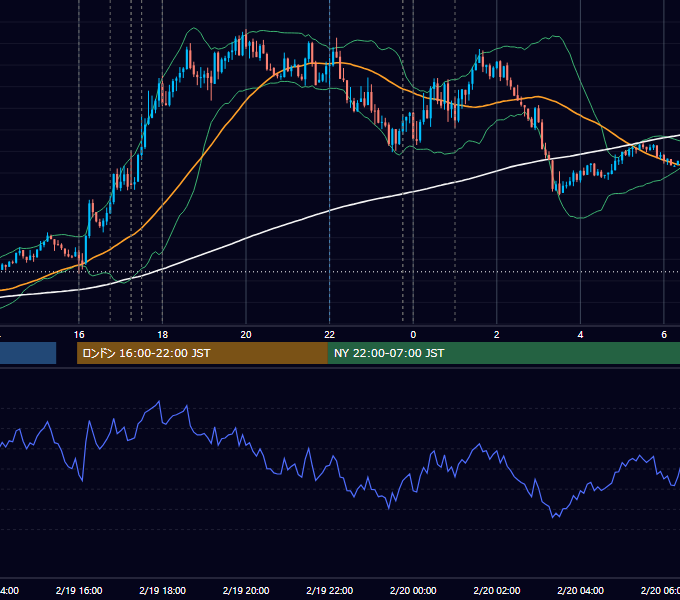Click the 2/20 04:00 date label

pyautogui.click(x=580, y=590)
